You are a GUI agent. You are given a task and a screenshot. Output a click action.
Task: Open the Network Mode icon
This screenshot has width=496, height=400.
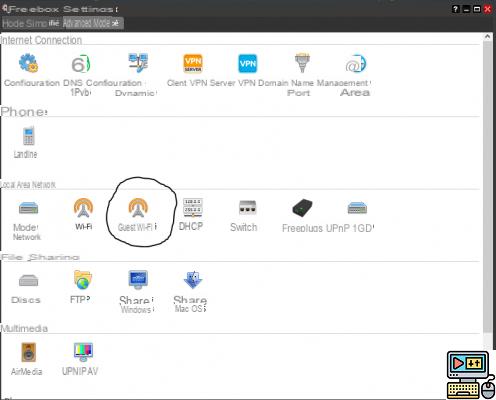tap(28, 208)
